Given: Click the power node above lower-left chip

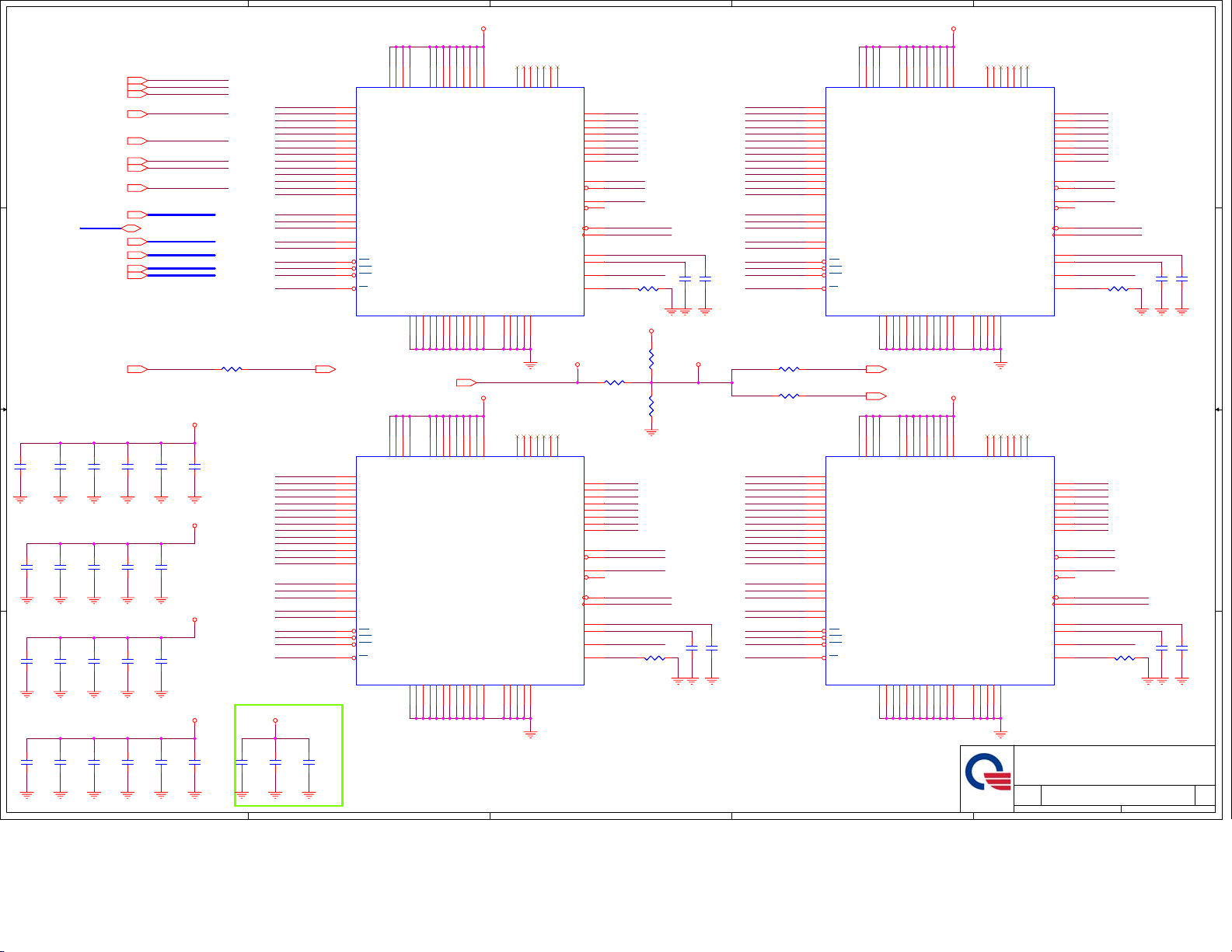Looking at the screenshot, I should point(483,398).
